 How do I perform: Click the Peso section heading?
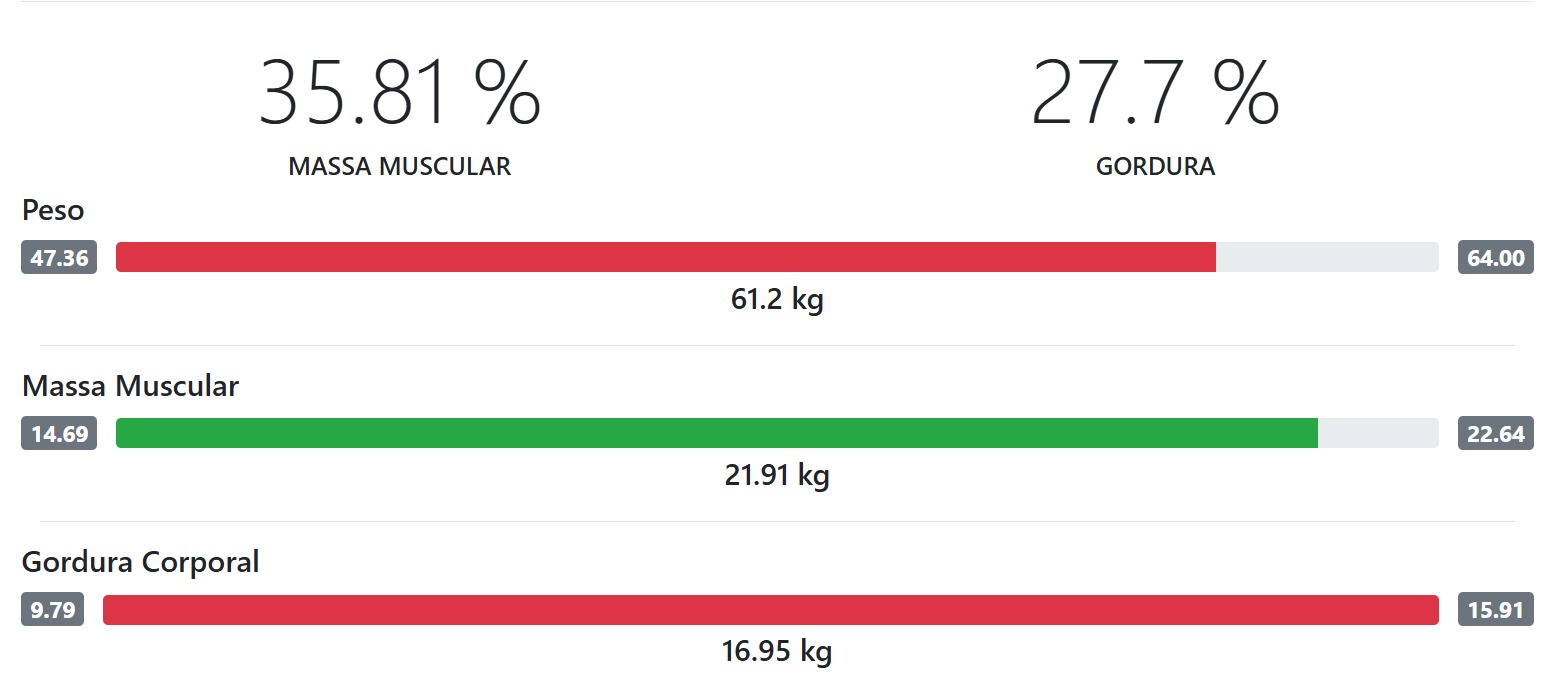53,211
